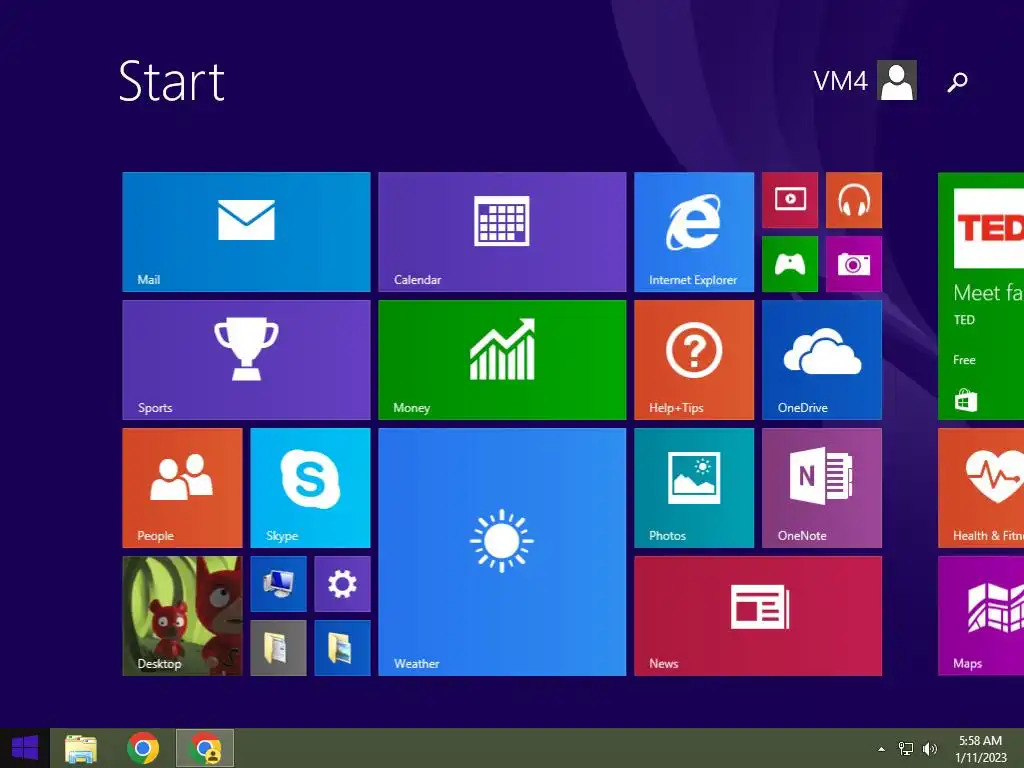Open PC settings gear tile

[x=342, y=584]
